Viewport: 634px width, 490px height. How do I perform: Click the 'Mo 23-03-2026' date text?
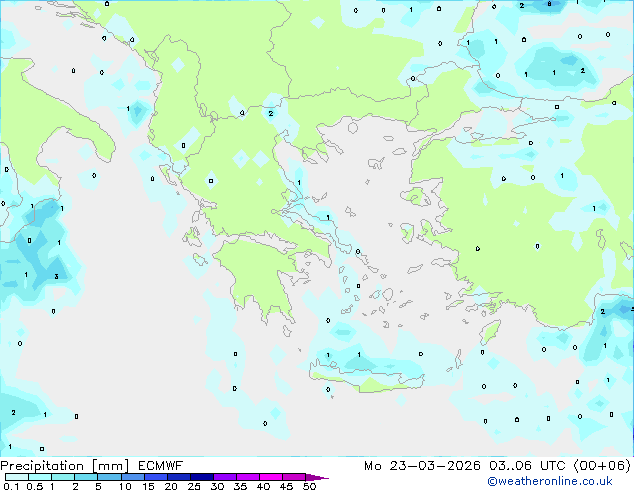point(422,466)
